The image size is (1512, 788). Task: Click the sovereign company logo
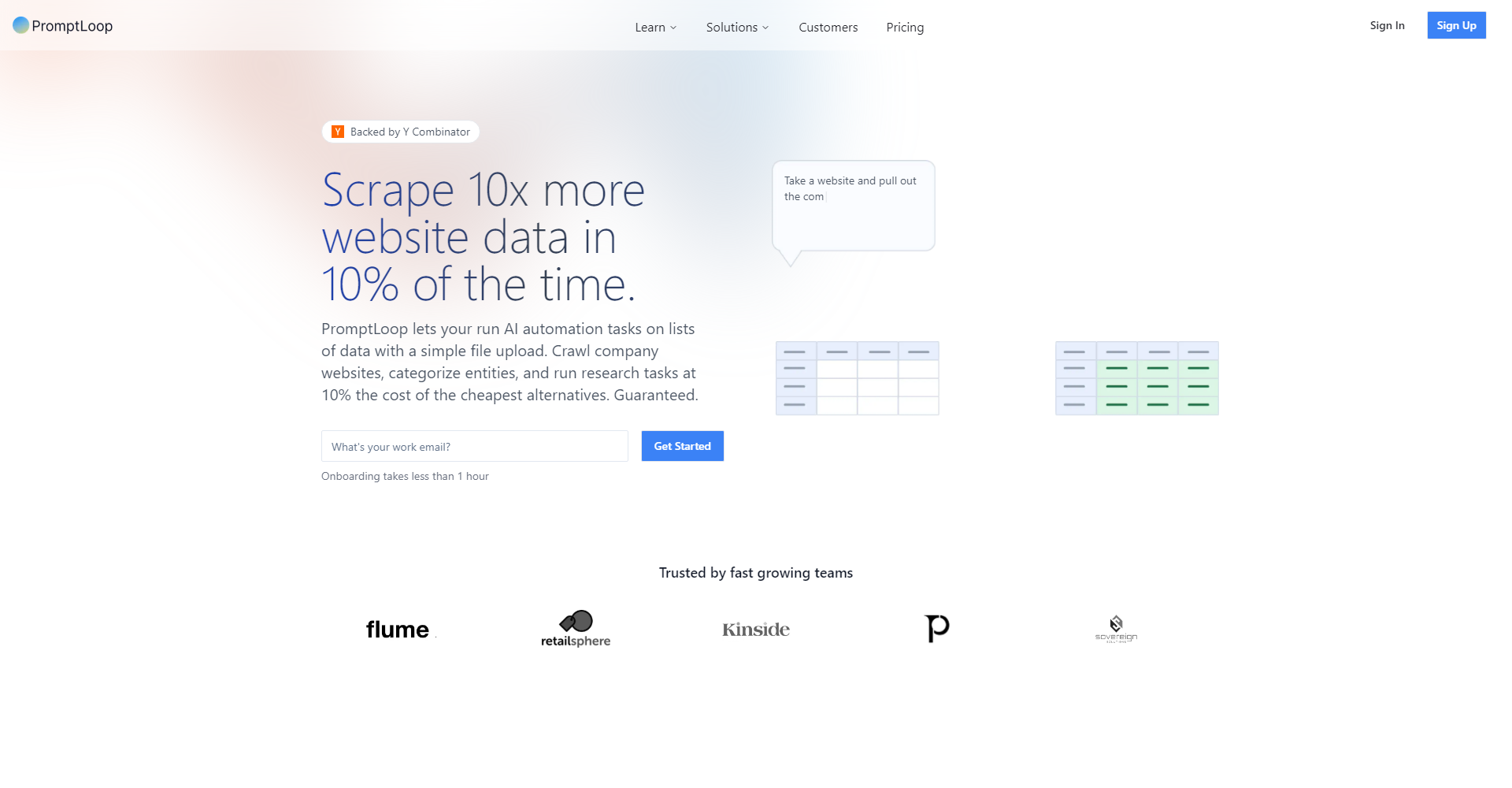click(1116, 628)
